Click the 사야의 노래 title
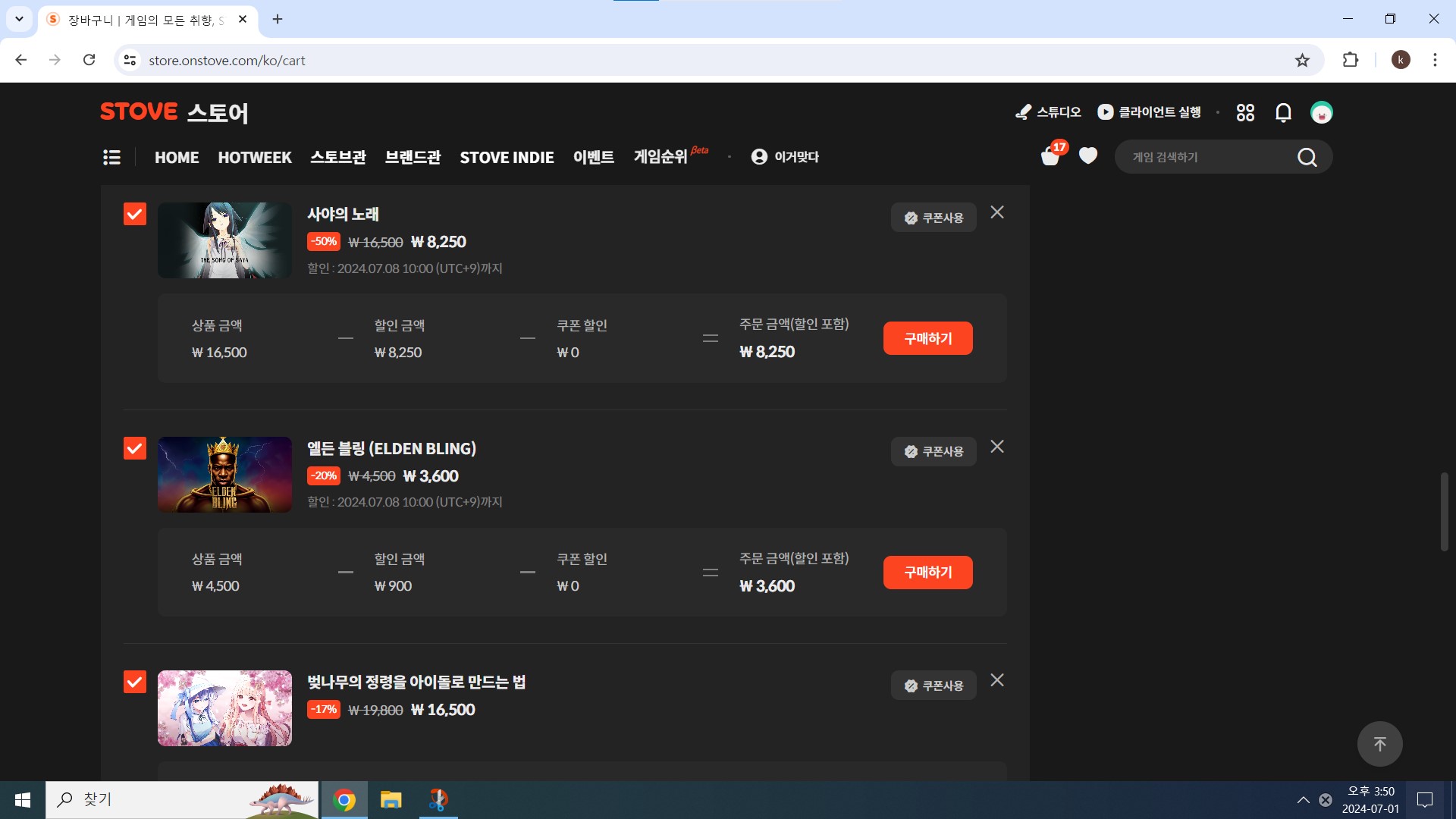The image size is (1456, 819). click(x=343, y=215)
